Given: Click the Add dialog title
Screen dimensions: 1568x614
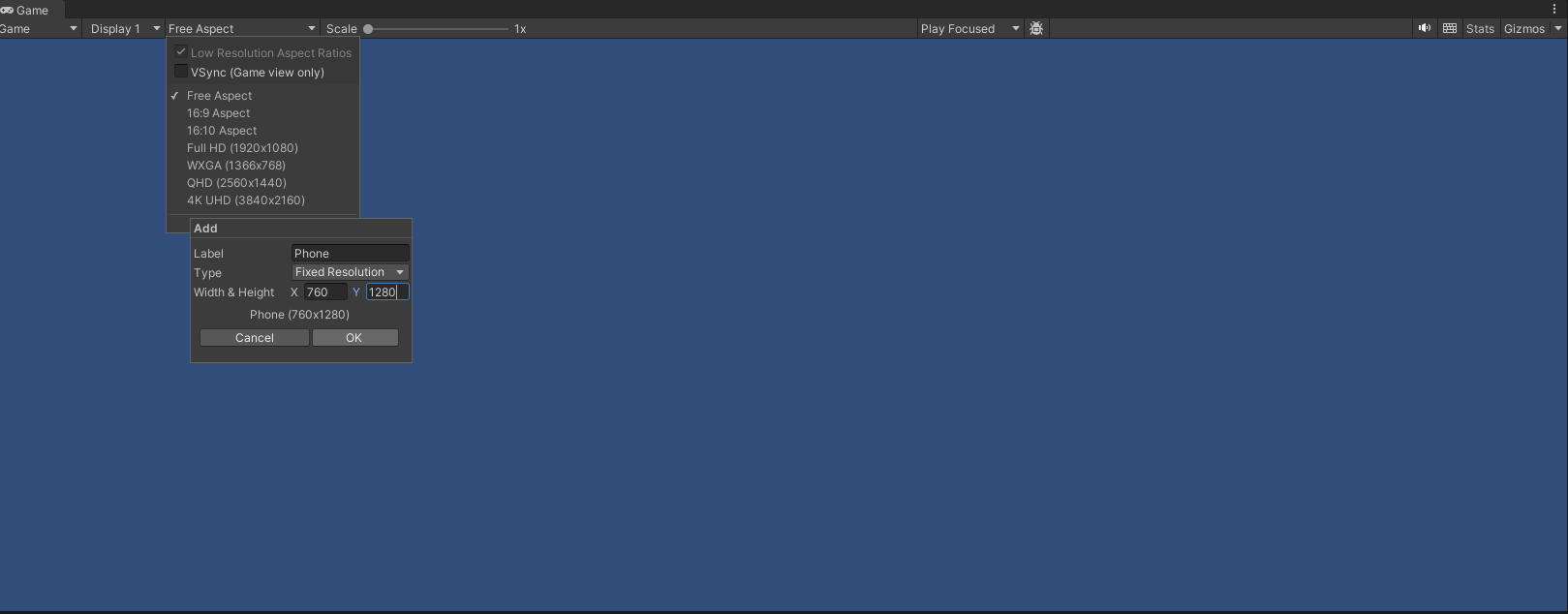Looking at the screenshot, I should pos(205,229).
